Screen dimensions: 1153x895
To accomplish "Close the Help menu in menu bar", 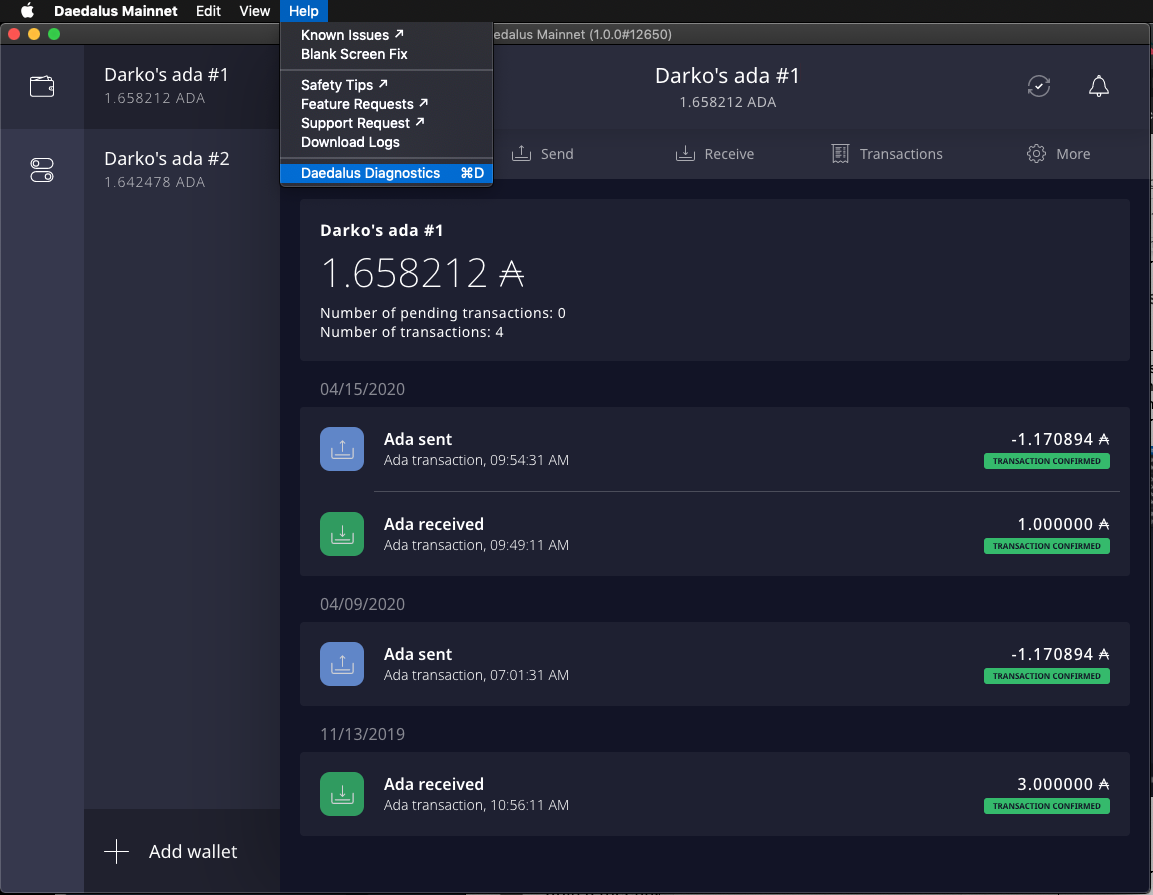I will 304,11.
